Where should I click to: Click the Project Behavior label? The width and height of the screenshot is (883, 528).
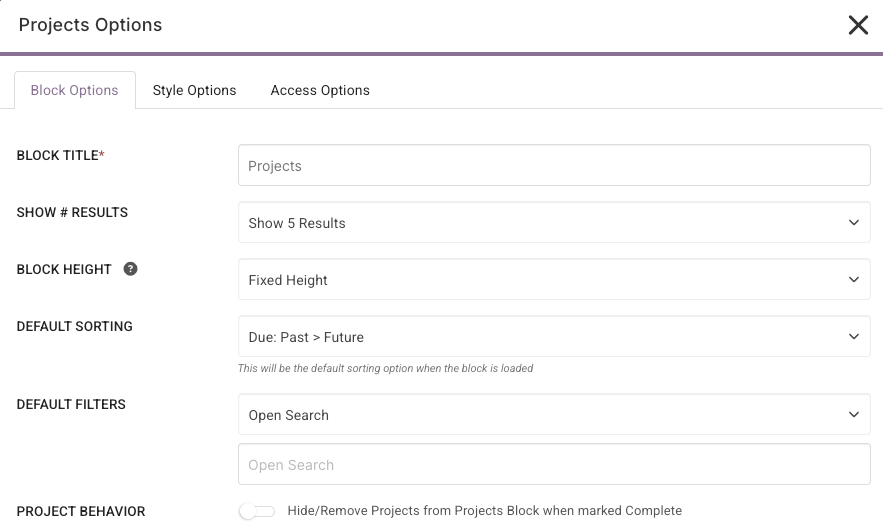pos(81,511)
